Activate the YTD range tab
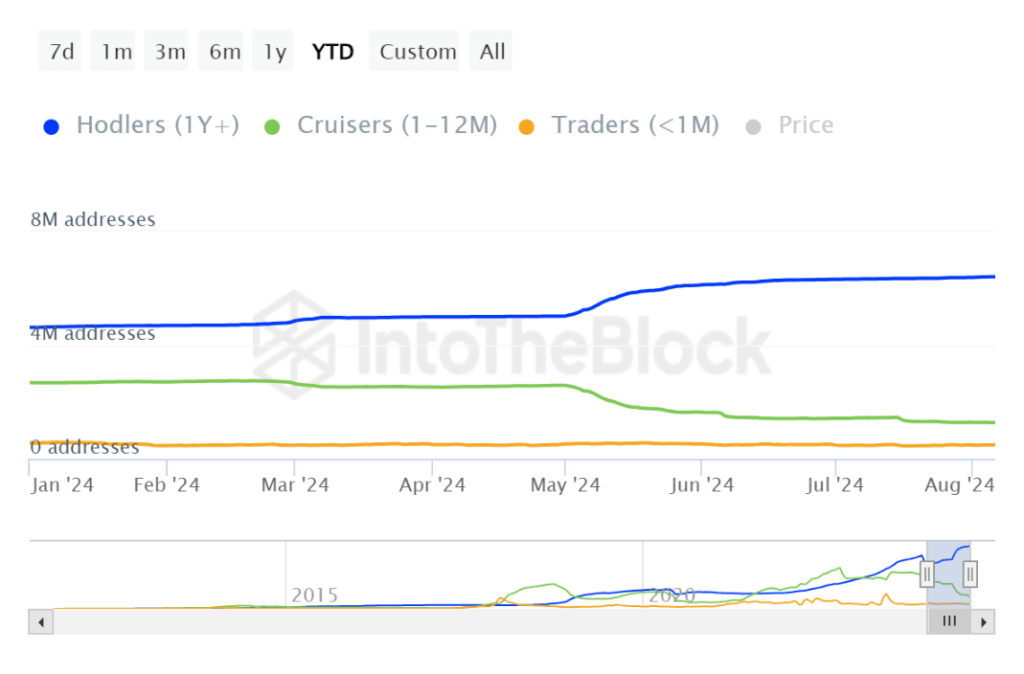1024x674 pixels. [333, 52]
